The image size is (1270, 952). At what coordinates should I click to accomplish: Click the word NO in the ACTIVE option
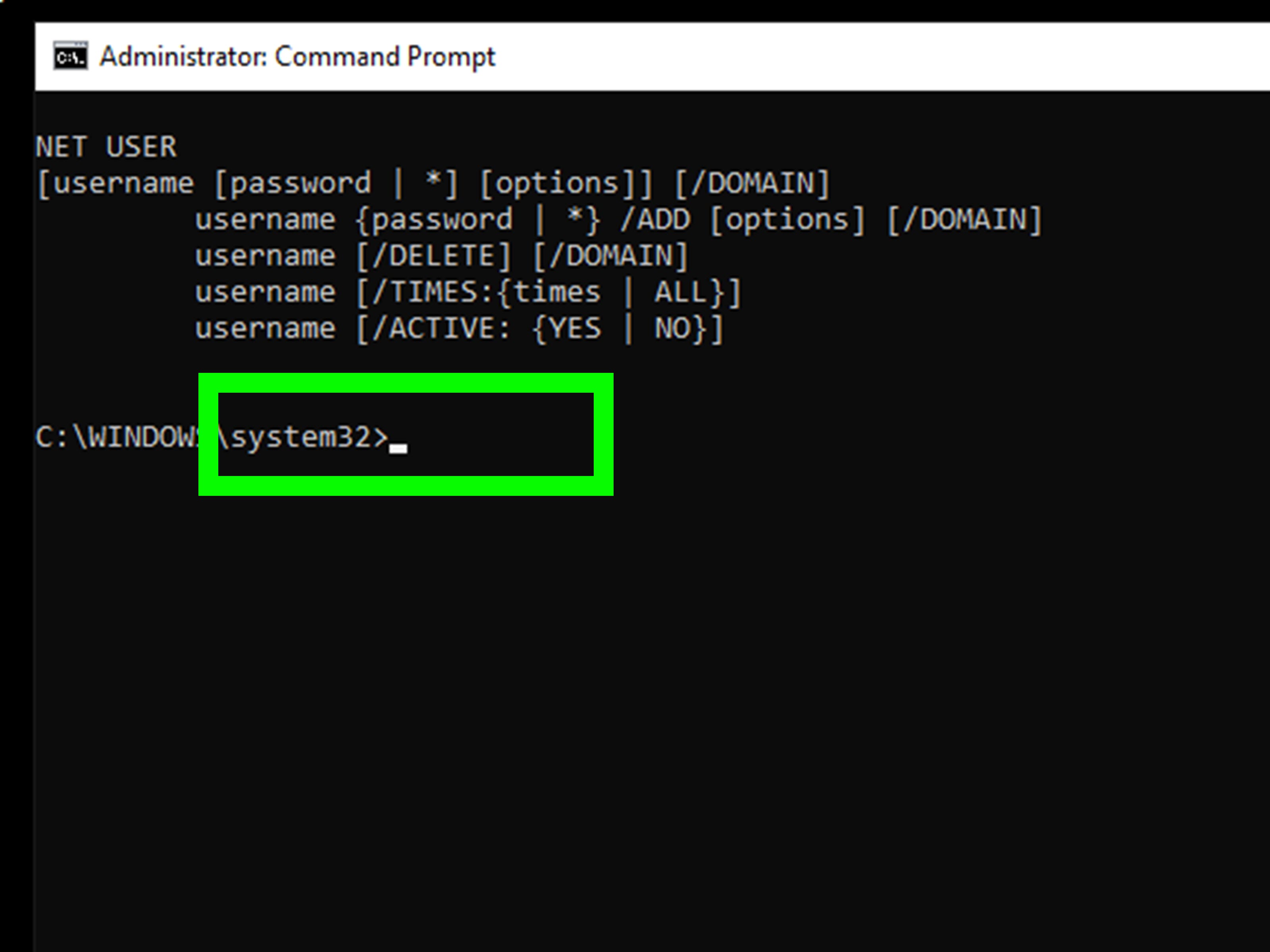point(672,329)
